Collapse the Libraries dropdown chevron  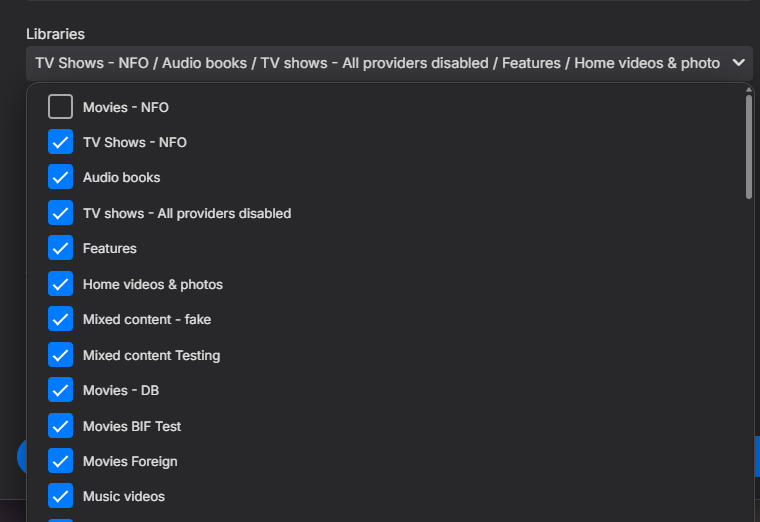click(738, 63)
